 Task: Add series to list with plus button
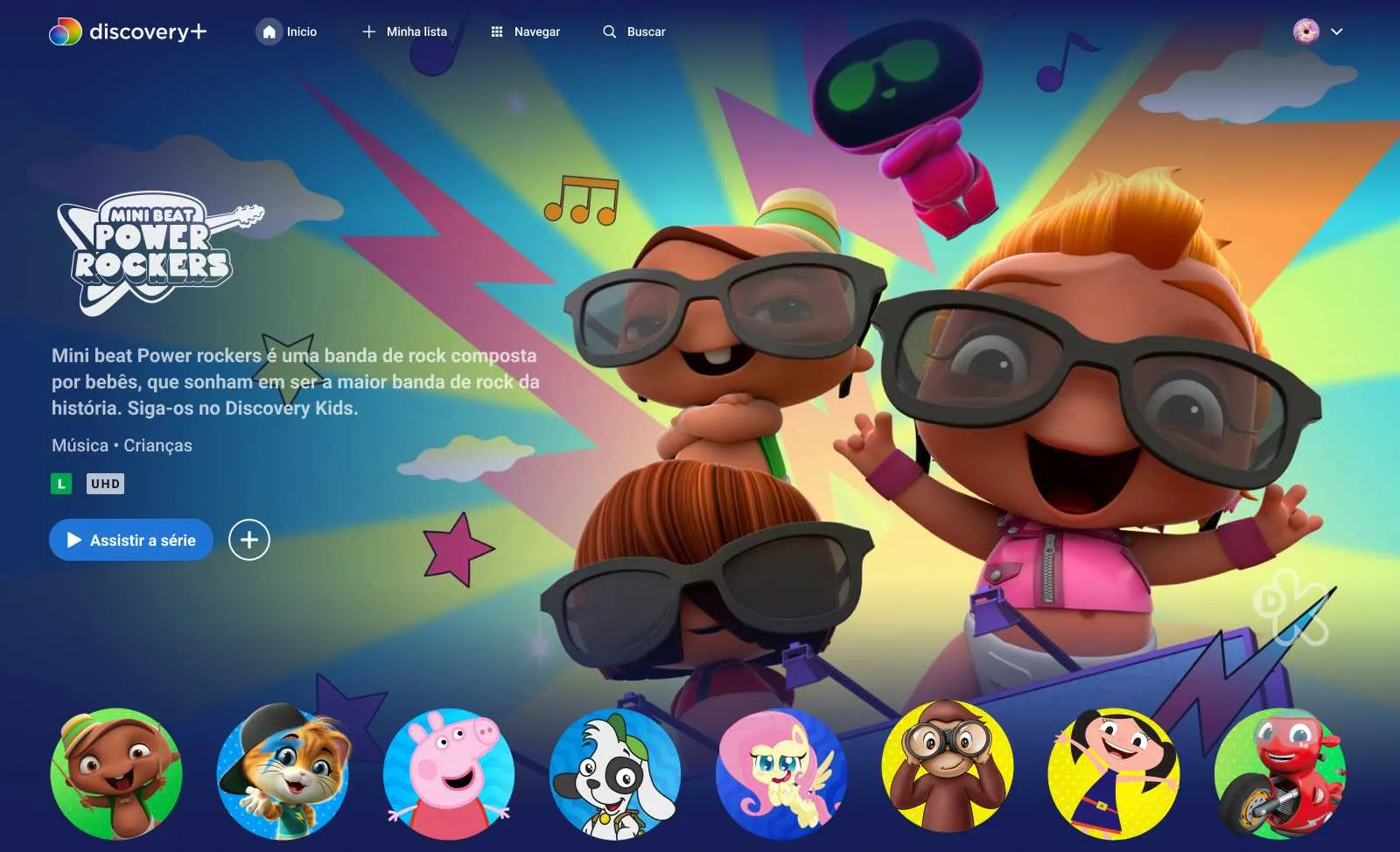pyautogui.click(x=249, y=540)
